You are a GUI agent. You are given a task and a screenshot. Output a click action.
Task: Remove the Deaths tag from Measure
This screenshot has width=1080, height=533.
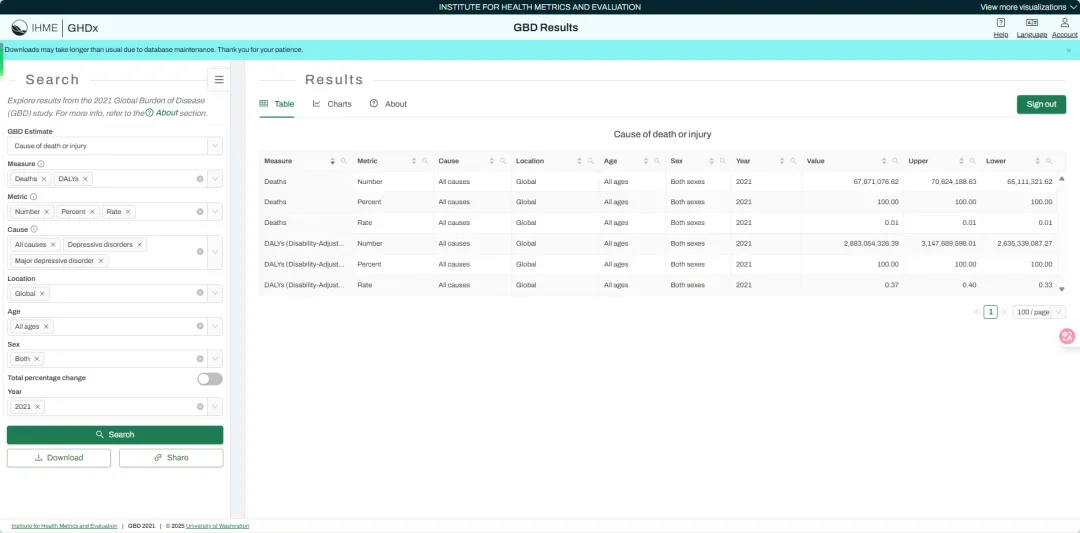[44, 179]
